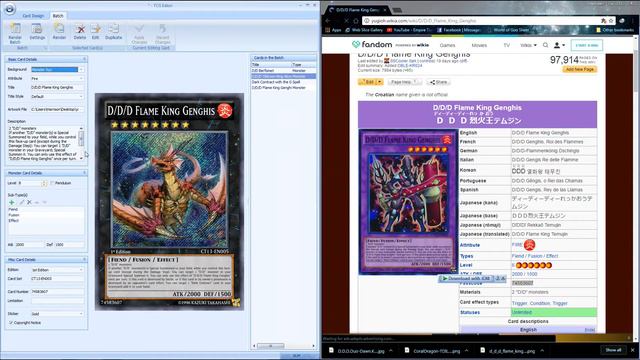
Task: Toggle the Pendulum checkbox
Action: (x=52, y=183)
